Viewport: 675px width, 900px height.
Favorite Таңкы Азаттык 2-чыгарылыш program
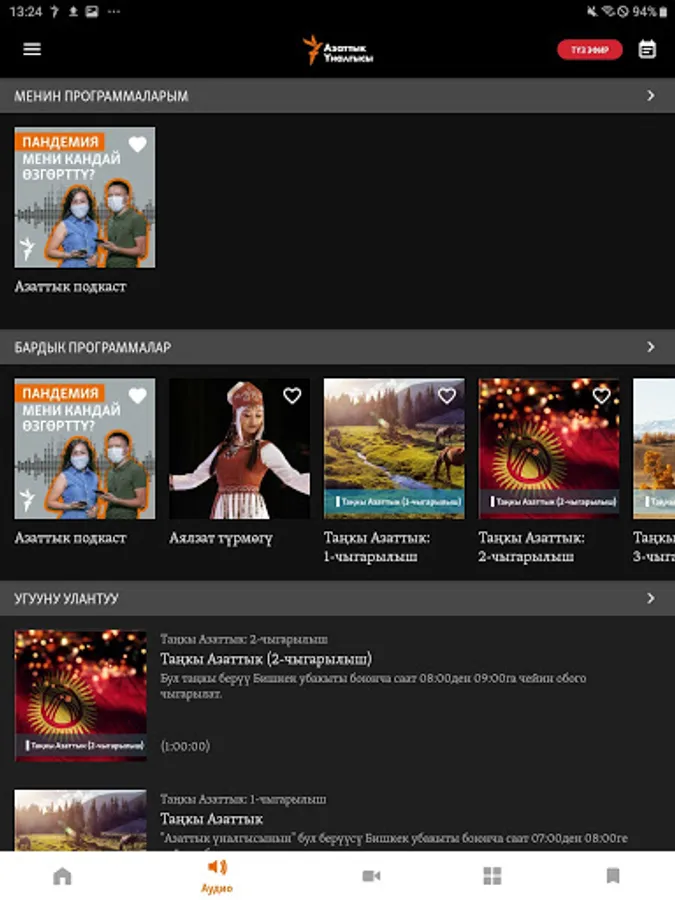(x=601, y=395)
